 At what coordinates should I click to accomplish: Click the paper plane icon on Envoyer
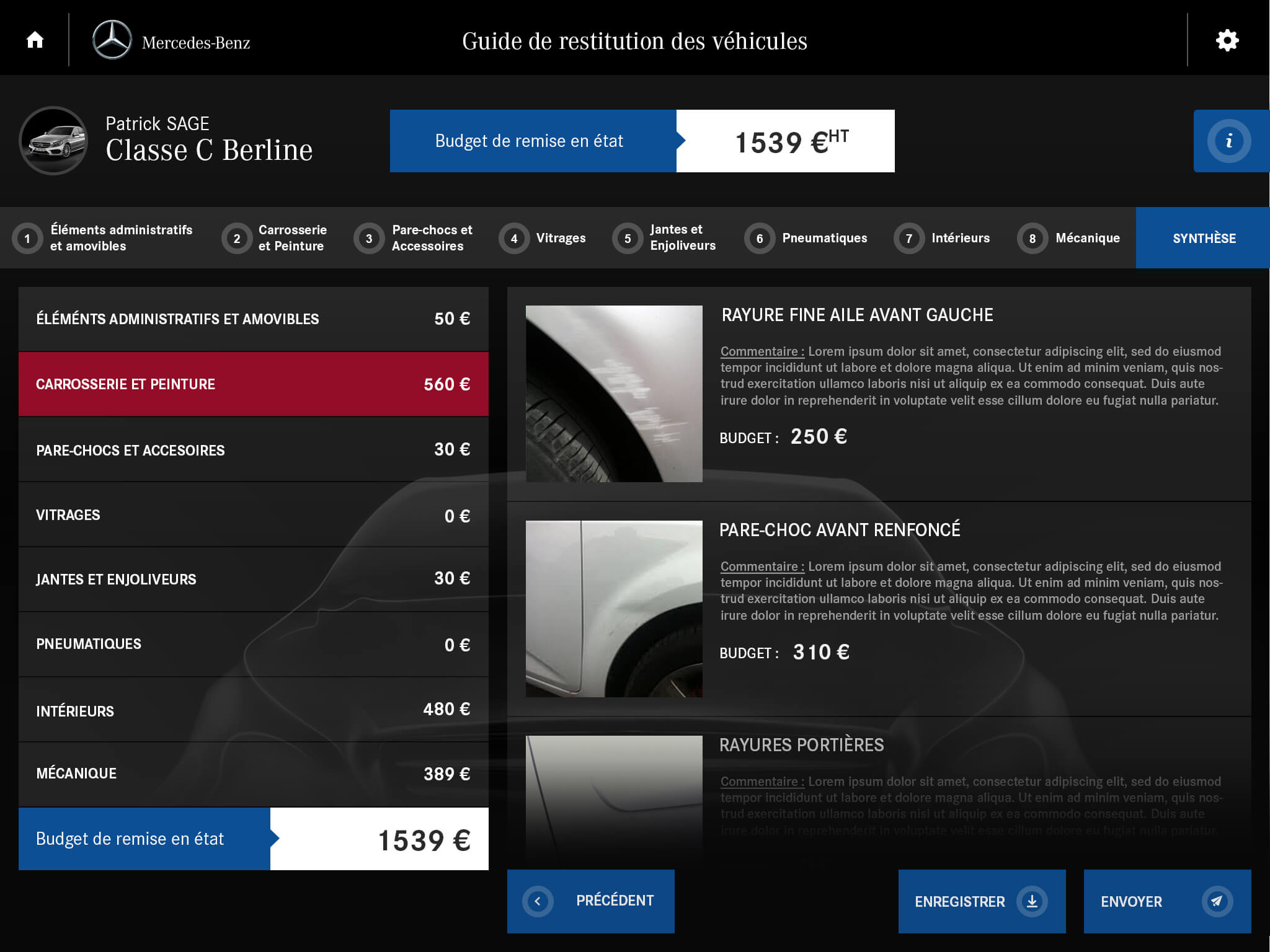[x=1217, y=901]
